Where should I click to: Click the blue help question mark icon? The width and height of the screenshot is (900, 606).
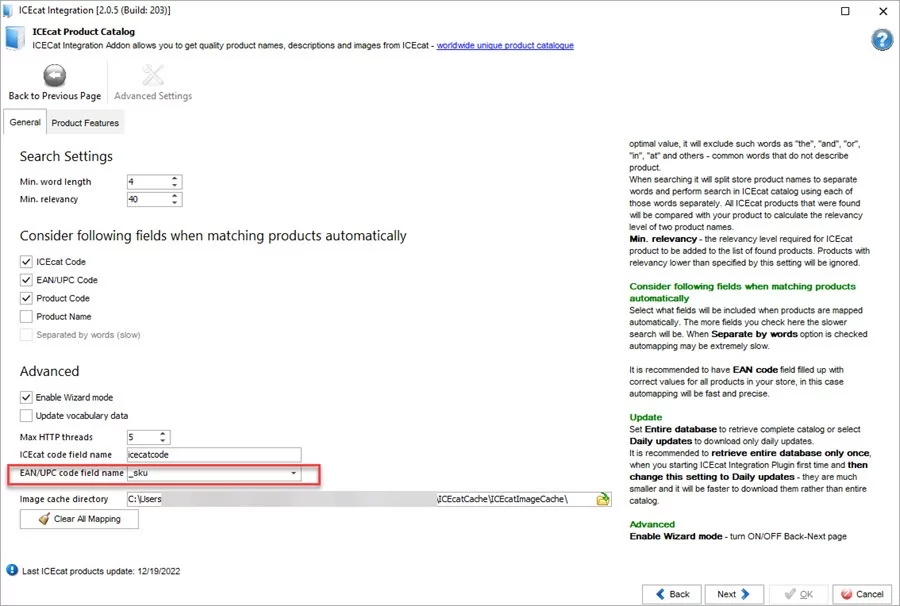[881, 40]
